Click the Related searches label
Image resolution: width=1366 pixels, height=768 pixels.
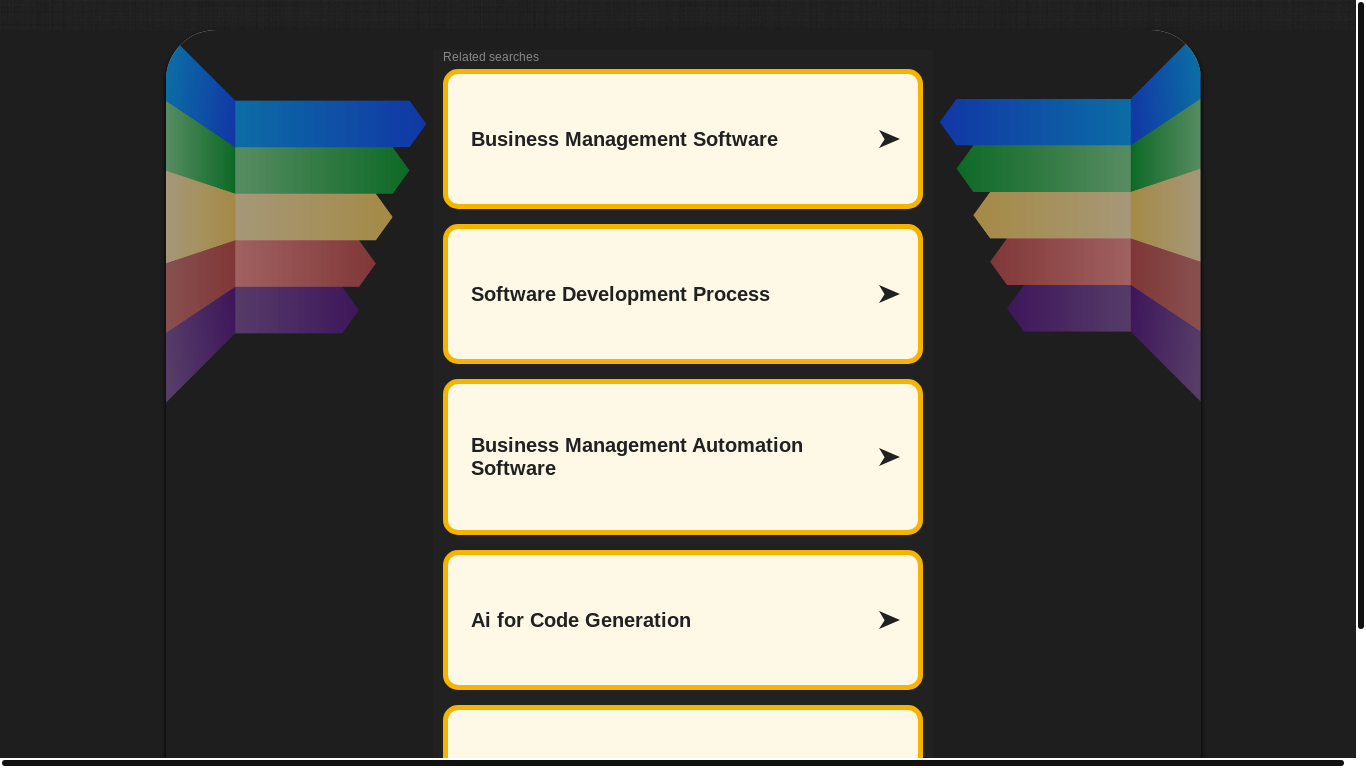click(x=491, y=57)
